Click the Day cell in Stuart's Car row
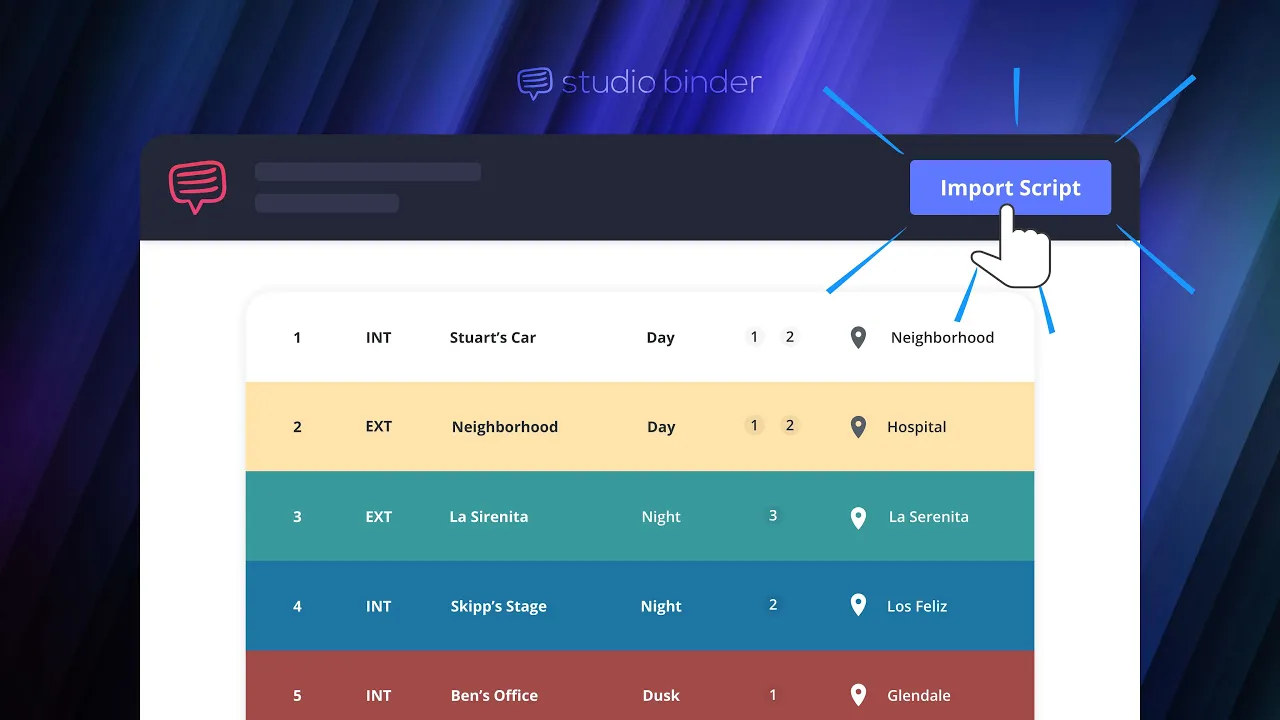Screen dimensions: 1280x720 tap(660, 338)
